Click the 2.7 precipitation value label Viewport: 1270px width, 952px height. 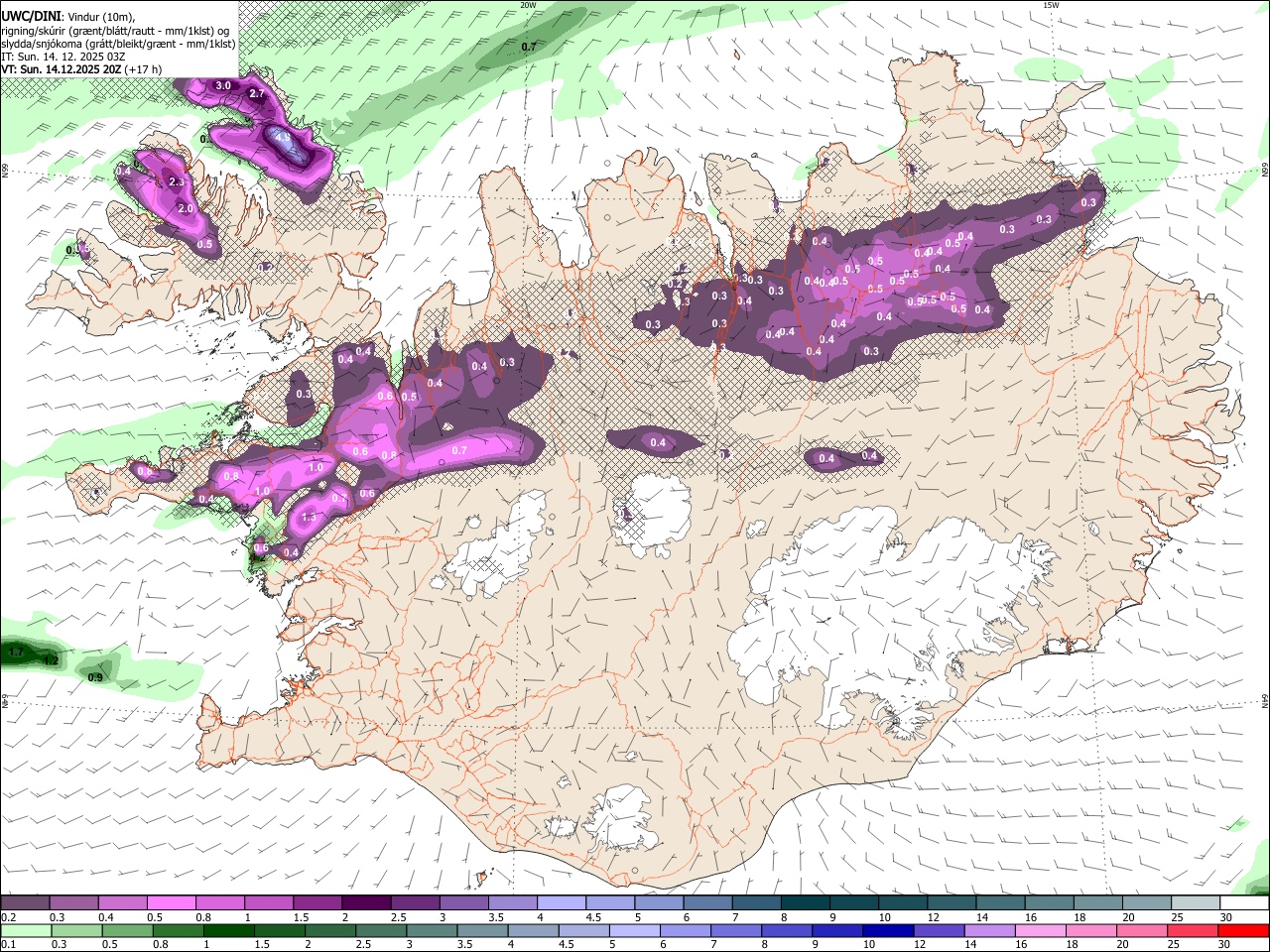pos(257,93)
